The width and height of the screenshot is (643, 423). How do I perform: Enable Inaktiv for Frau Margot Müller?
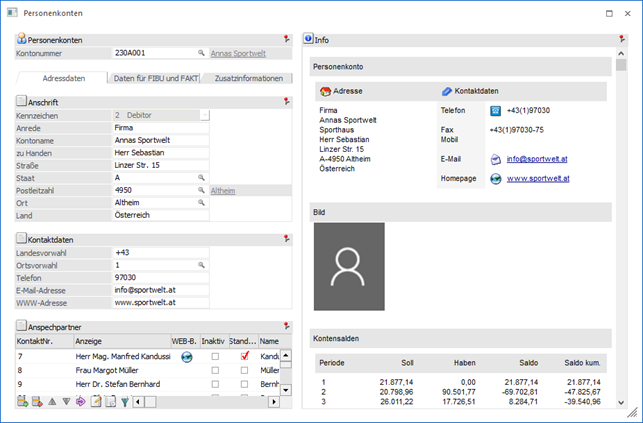[x=214, y=370]
